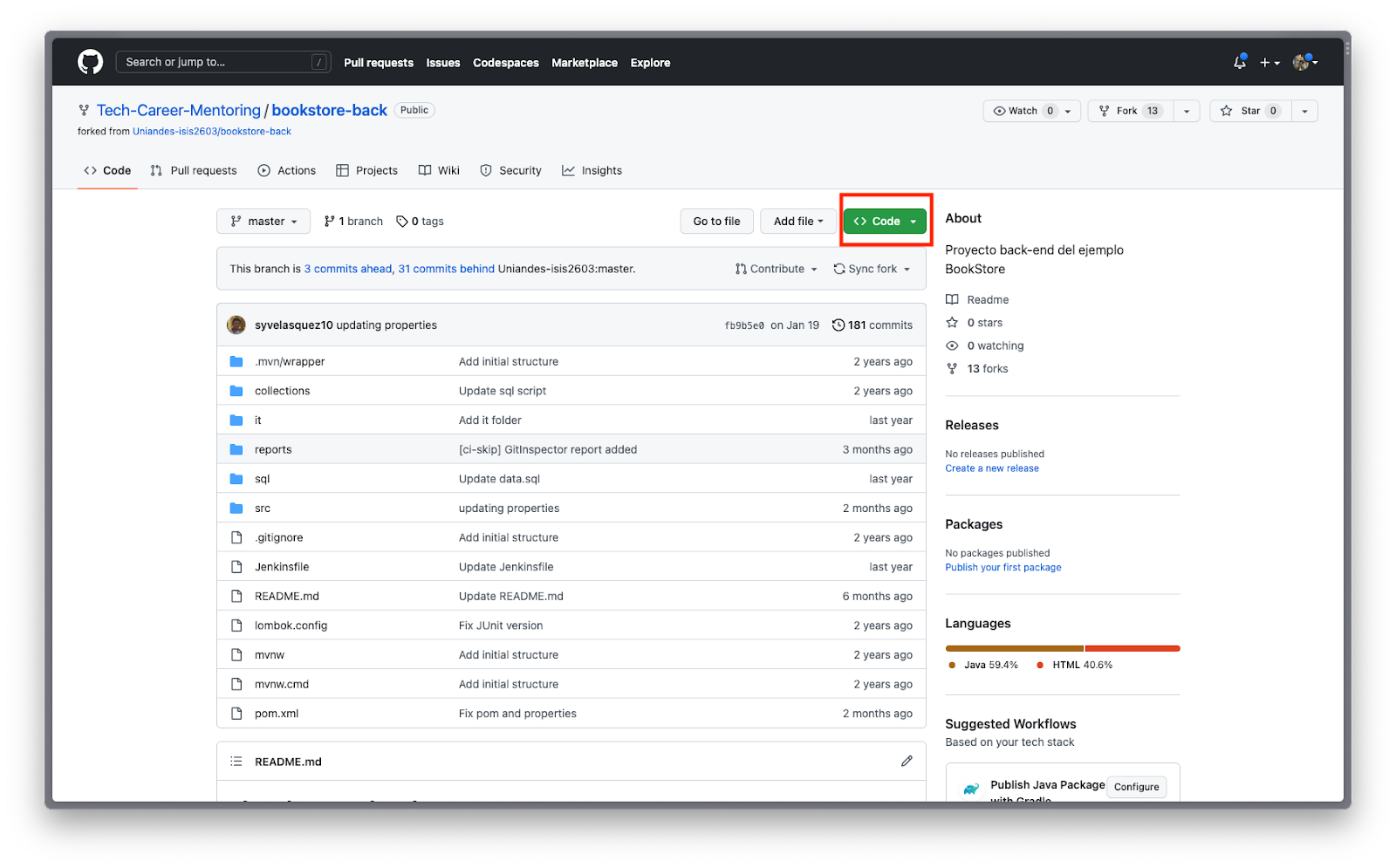Open the Add file dropdown

coord(798,222)
